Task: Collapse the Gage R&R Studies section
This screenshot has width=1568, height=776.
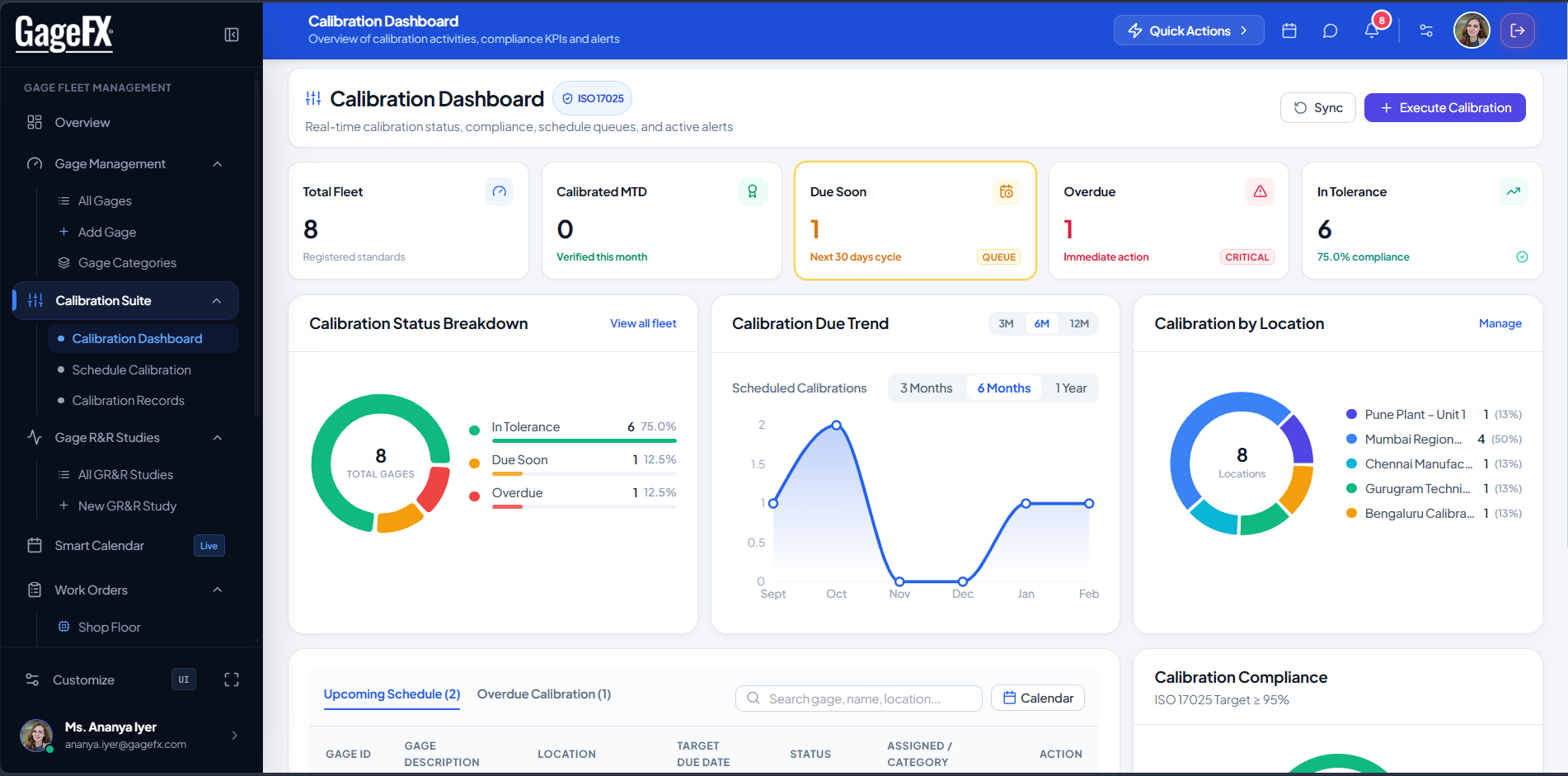Action: click(x=218, y=438)
